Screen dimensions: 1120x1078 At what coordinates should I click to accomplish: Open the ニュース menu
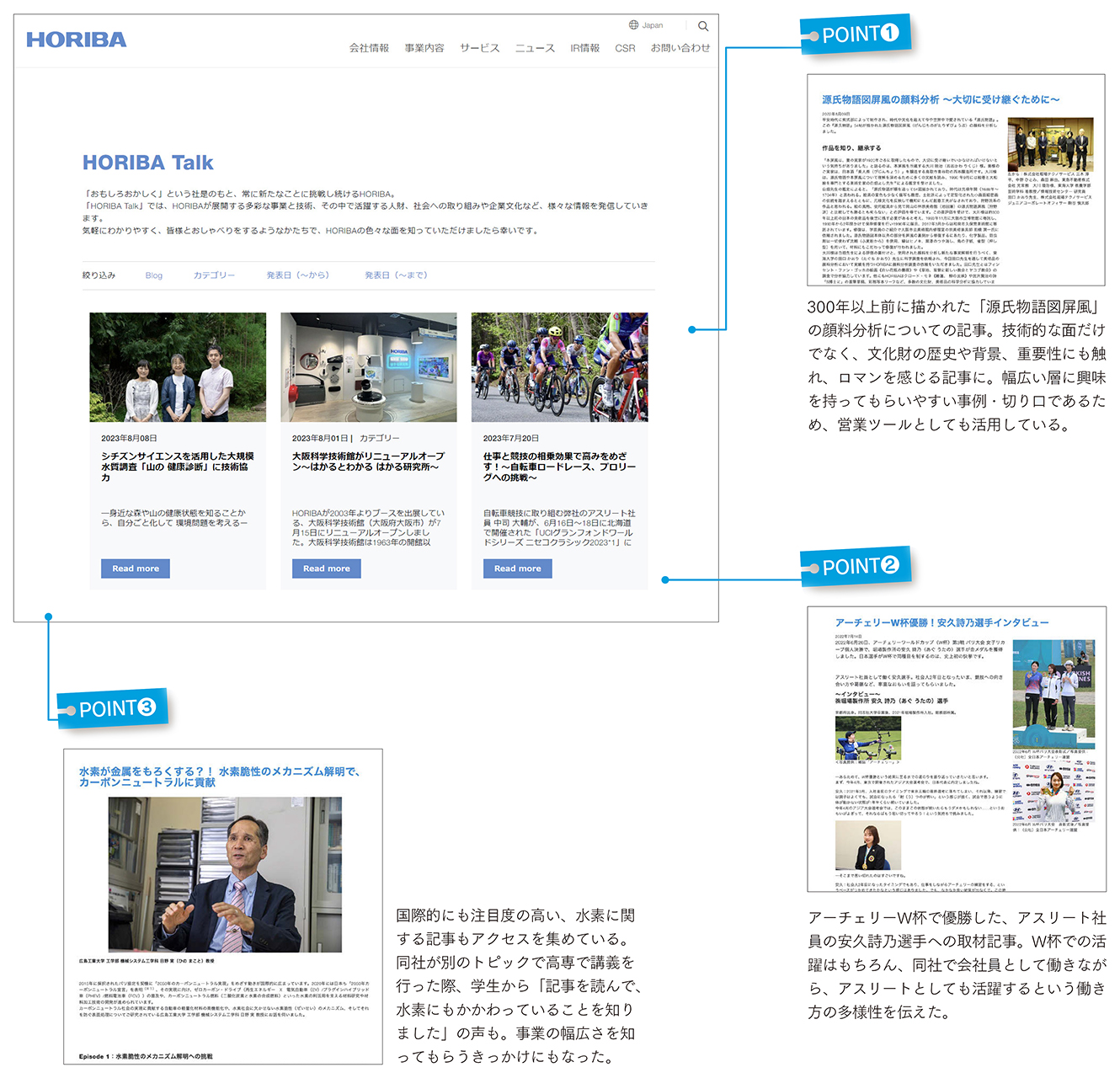(x=536, y=48)
